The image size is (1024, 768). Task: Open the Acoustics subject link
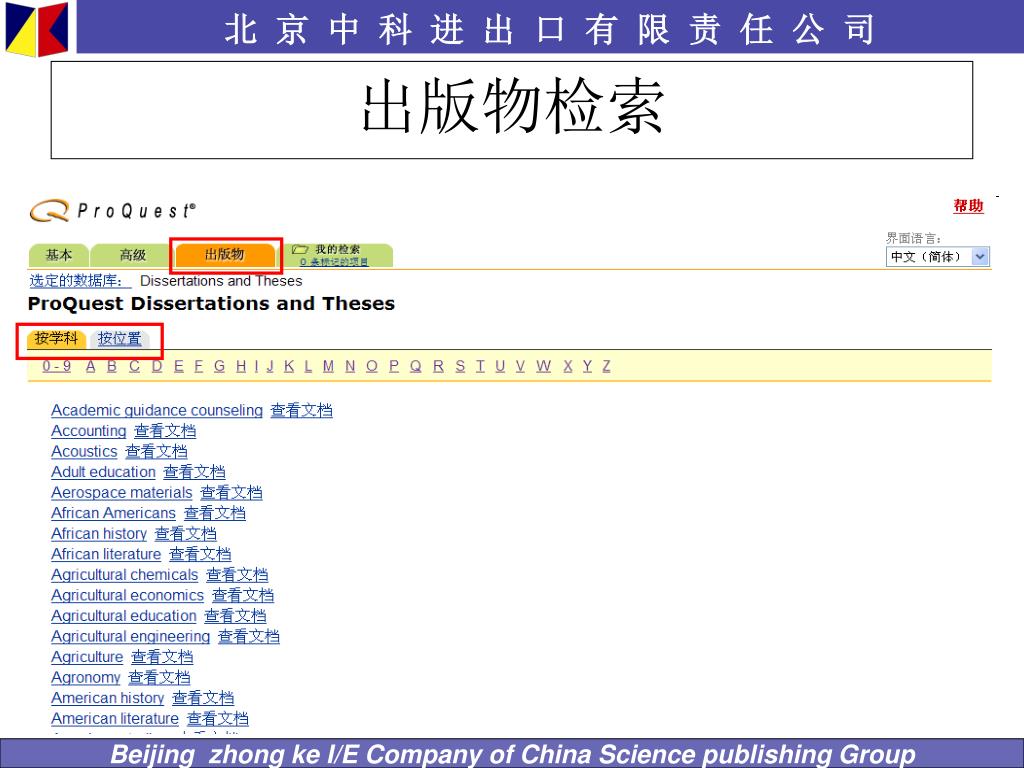(84, 452)
